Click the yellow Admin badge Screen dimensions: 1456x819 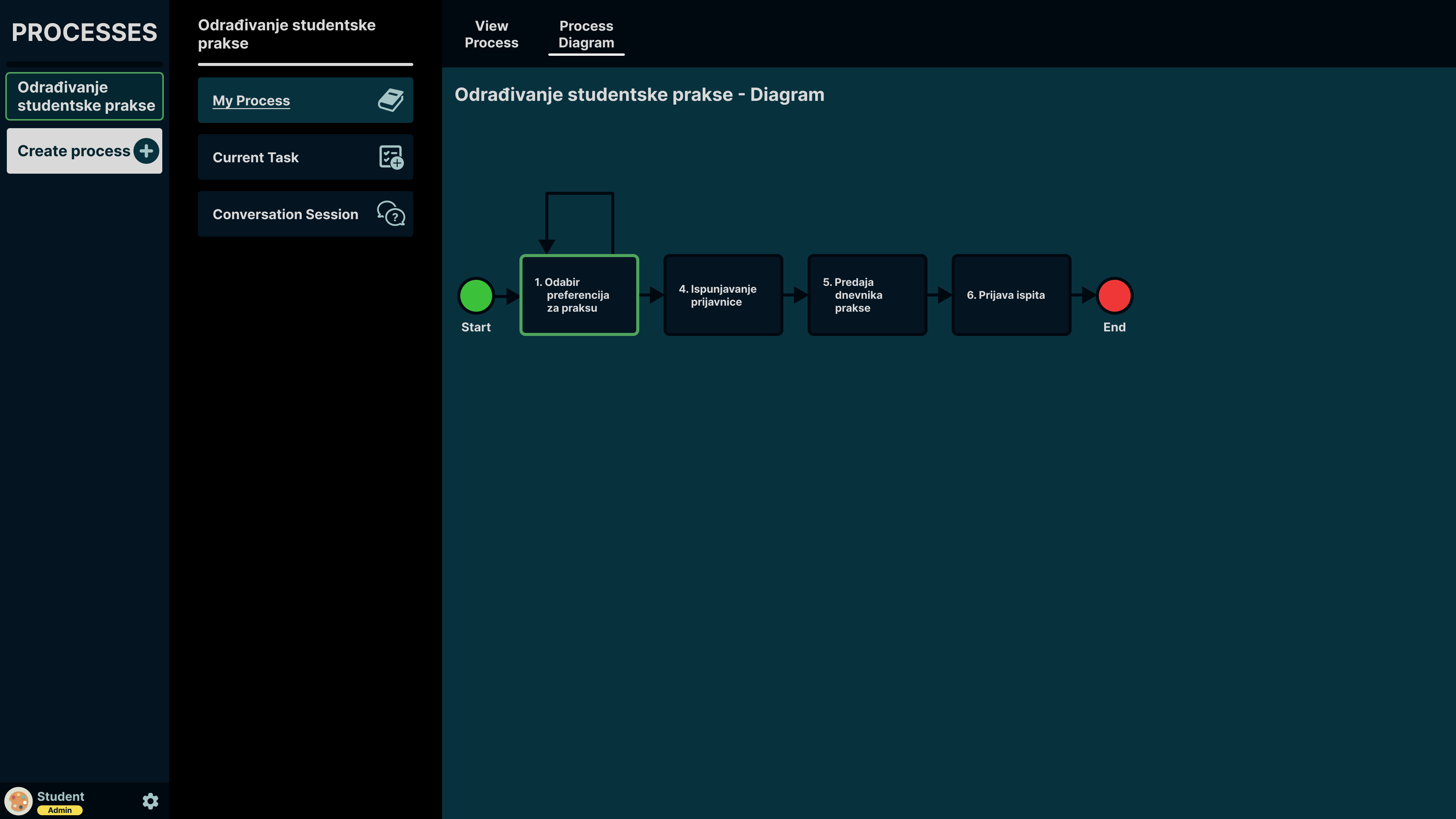[x=60, y=810]
